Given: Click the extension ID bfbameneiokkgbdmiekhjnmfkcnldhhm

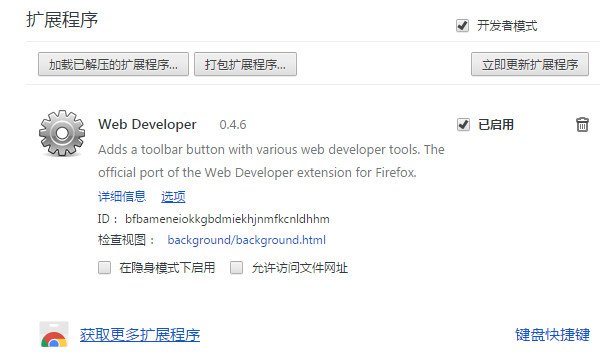Looking at the screenshot, I should tap(227, 219).
